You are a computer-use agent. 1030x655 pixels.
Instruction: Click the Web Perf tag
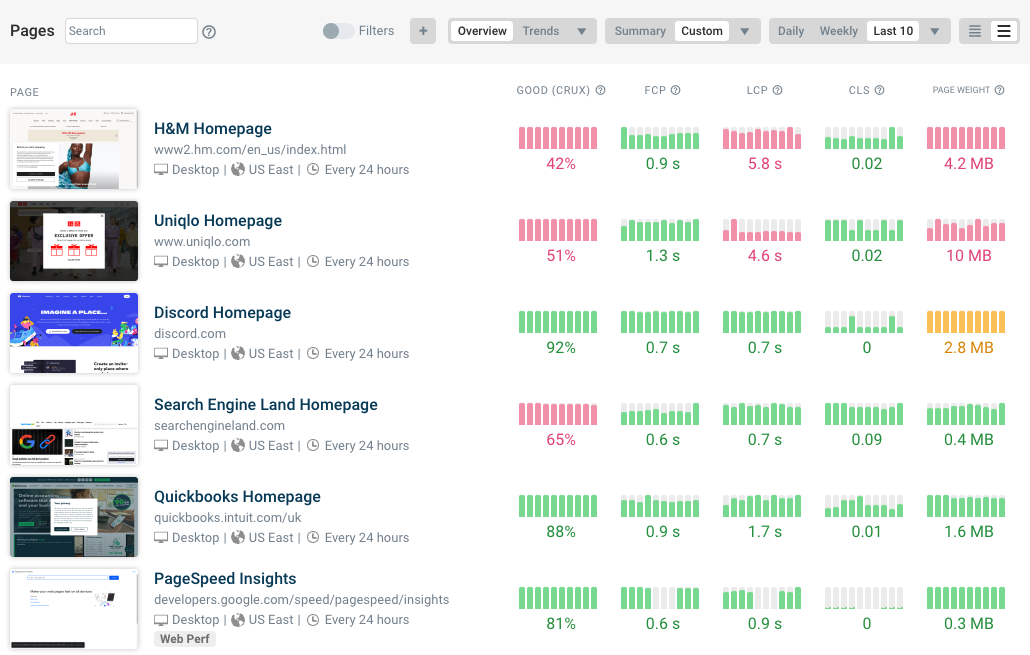click(x=185, y=639)
